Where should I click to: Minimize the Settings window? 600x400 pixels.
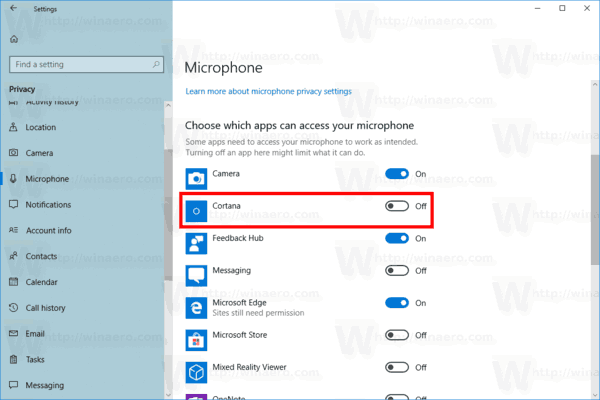pos(538,8)
